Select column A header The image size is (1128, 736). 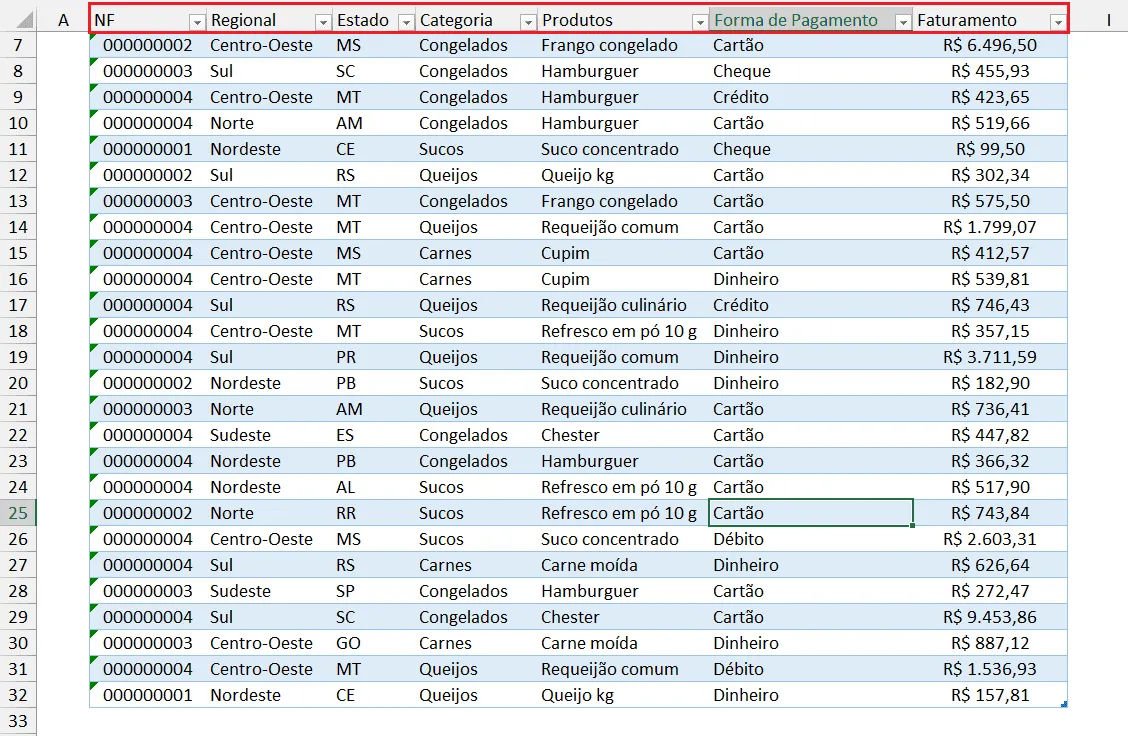63,20
